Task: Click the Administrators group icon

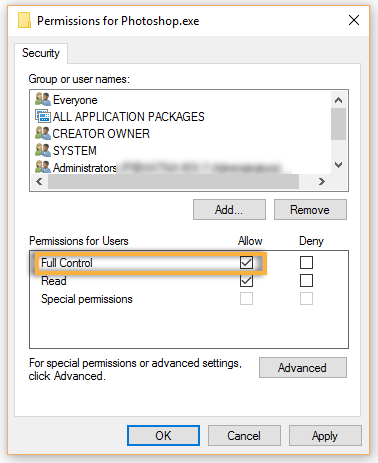Action: [43, 167]
